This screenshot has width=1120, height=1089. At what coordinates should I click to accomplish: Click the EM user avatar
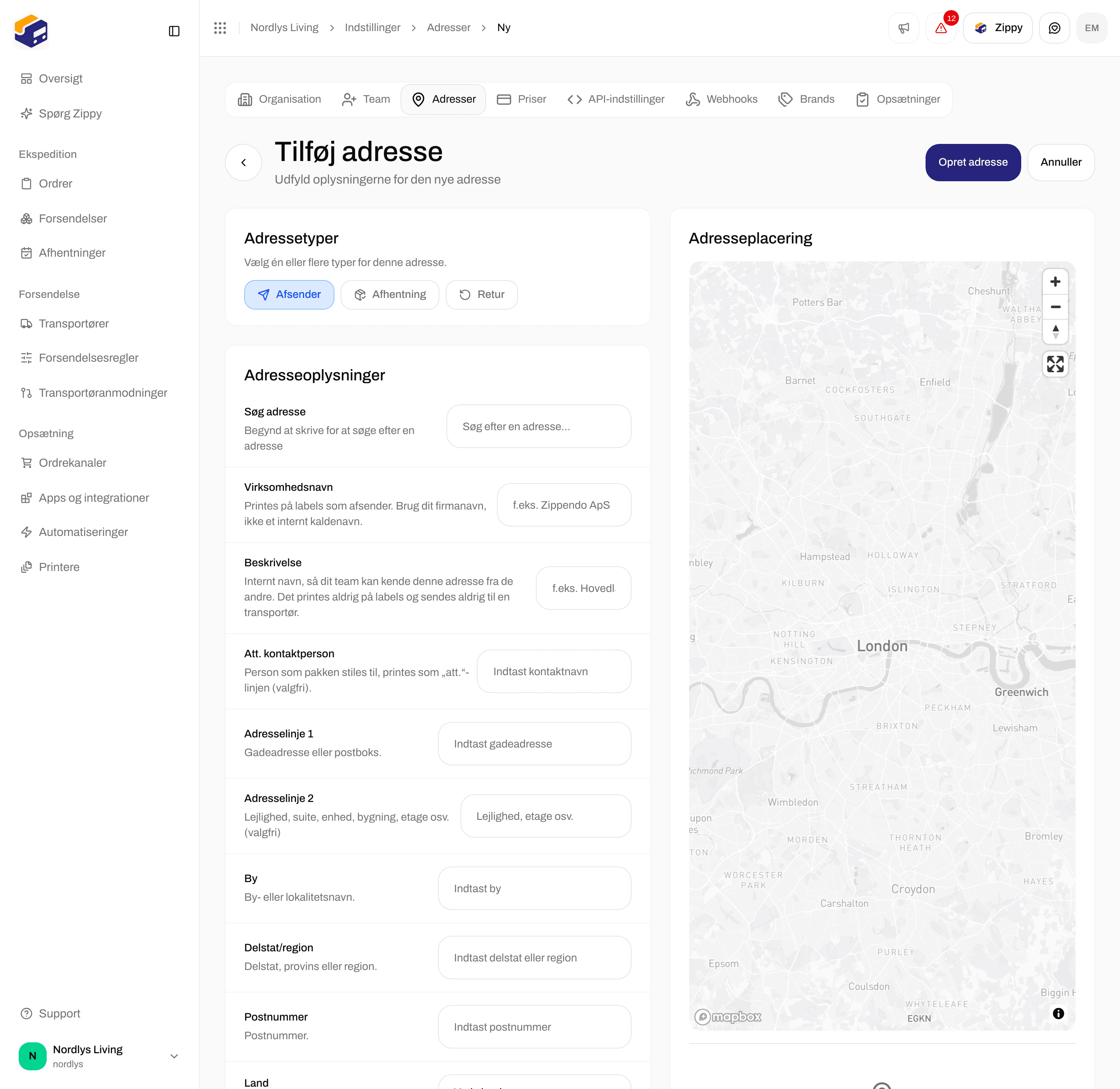(x=1091, y=28)
